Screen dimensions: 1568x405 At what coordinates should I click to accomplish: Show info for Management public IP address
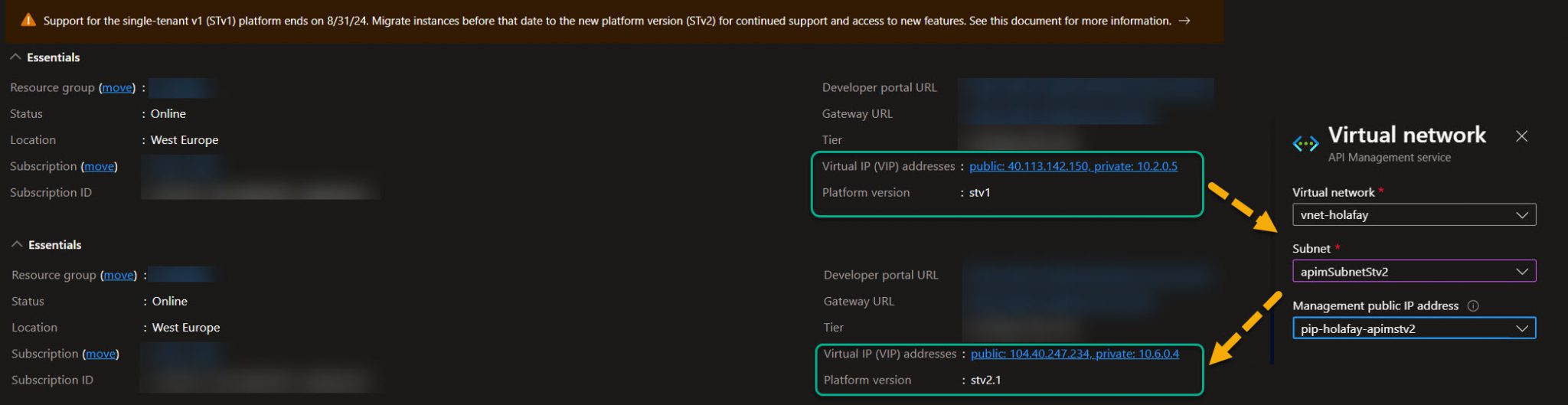(x=1473, y=306)
